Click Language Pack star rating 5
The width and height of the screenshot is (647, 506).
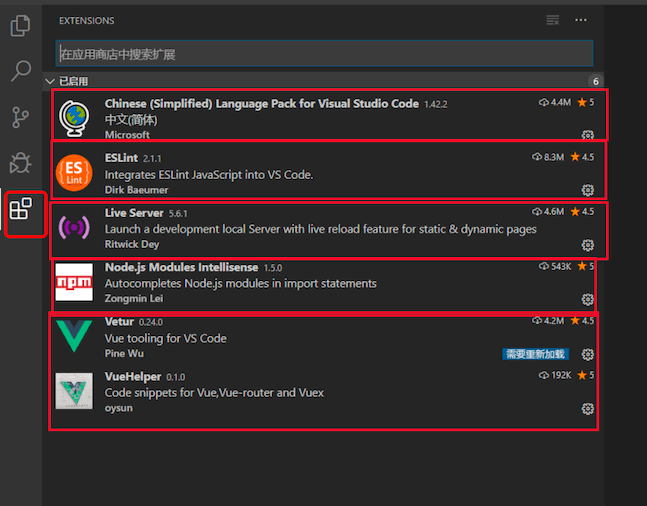point(586,102)
